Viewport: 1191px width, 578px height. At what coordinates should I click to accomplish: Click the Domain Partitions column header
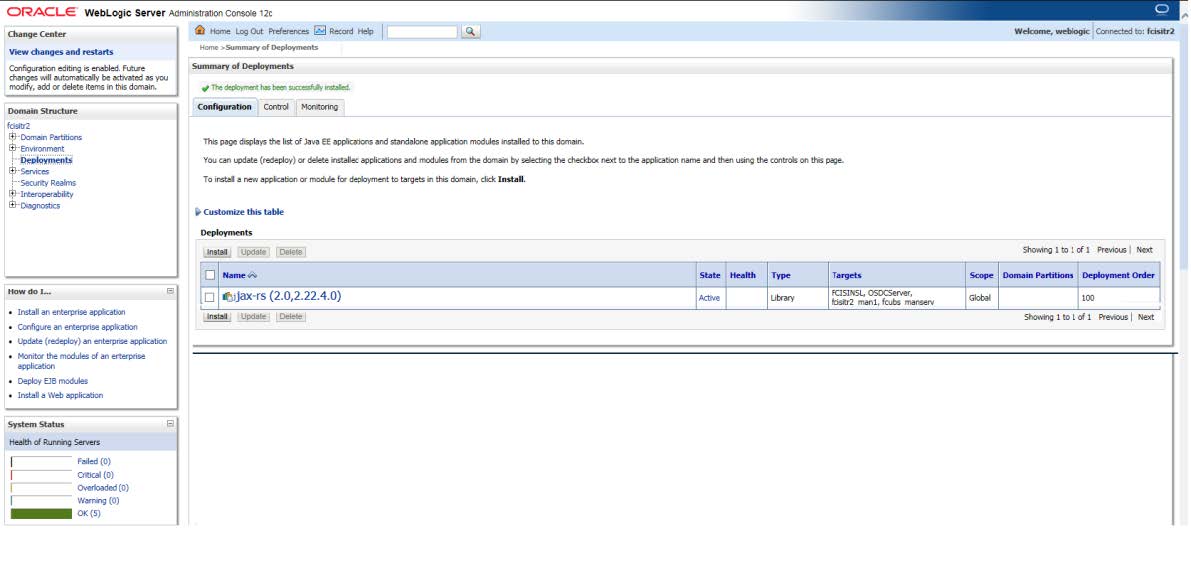tap(1038, 275)
